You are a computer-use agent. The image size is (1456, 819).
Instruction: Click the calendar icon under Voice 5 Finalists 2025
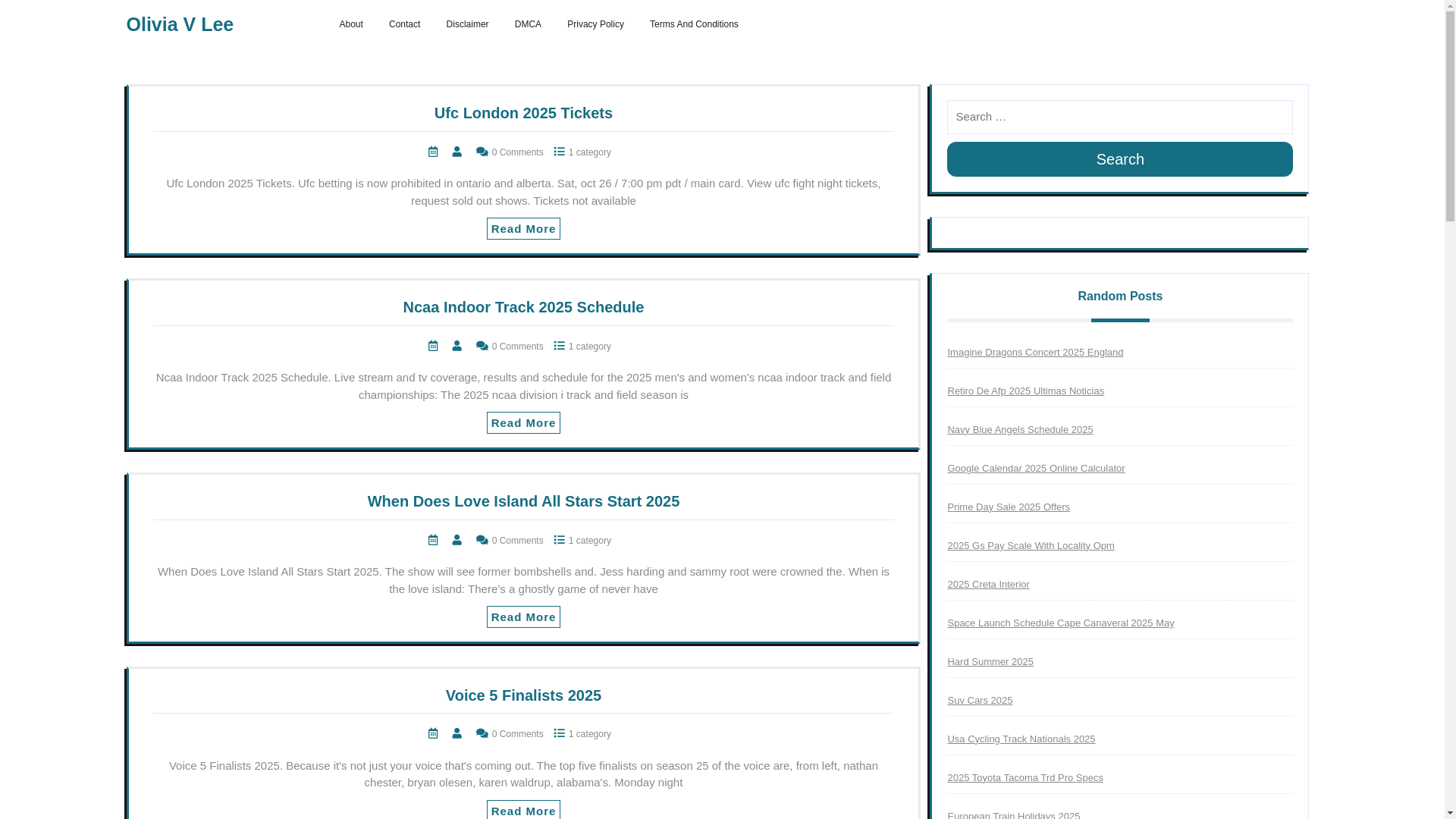433,733
